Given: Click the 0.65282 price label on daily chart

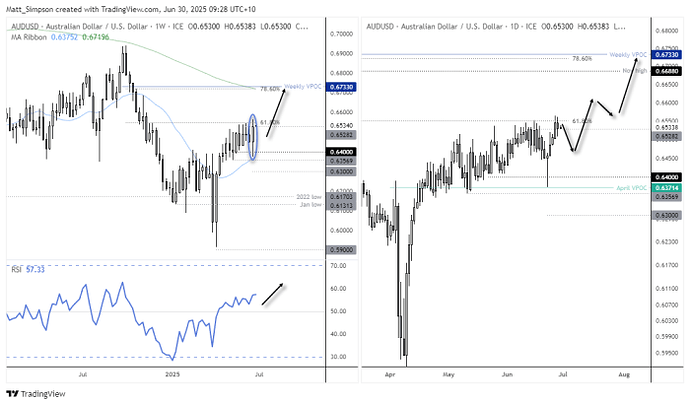Looking at the screenshot, I should point(667,137).
